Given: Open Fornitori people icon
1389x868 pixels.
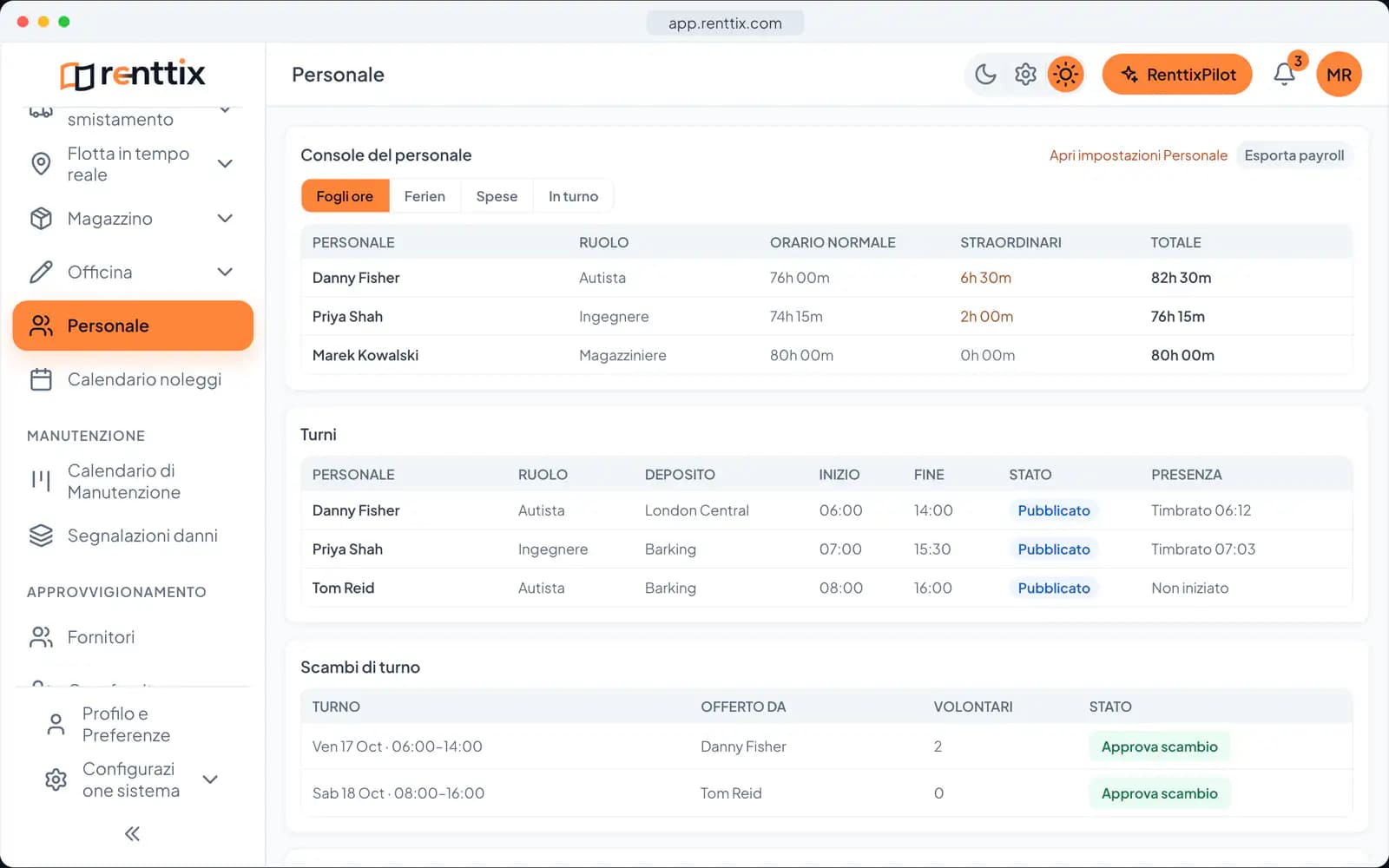Looking at the screenshot, I should [41, 637].
